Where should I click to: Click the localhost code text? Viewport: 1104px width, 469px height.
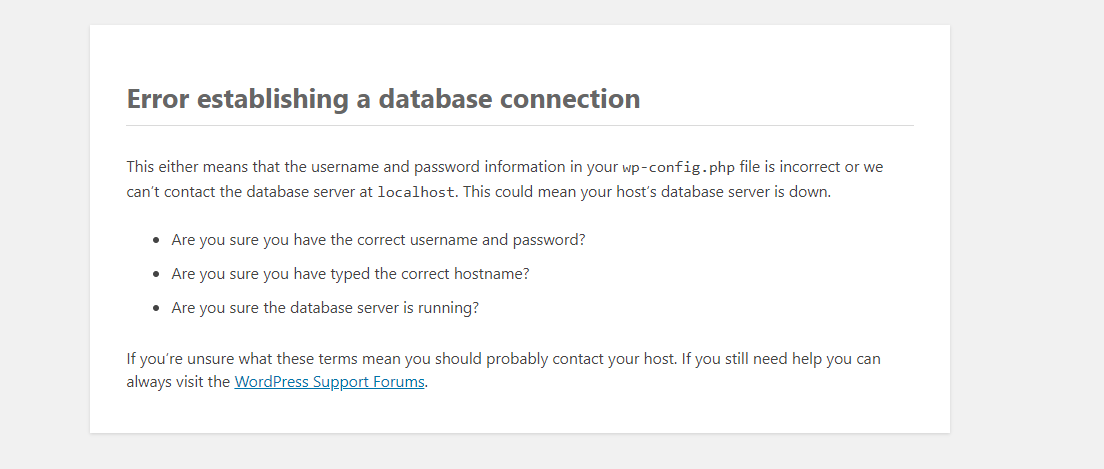[416, 192]
